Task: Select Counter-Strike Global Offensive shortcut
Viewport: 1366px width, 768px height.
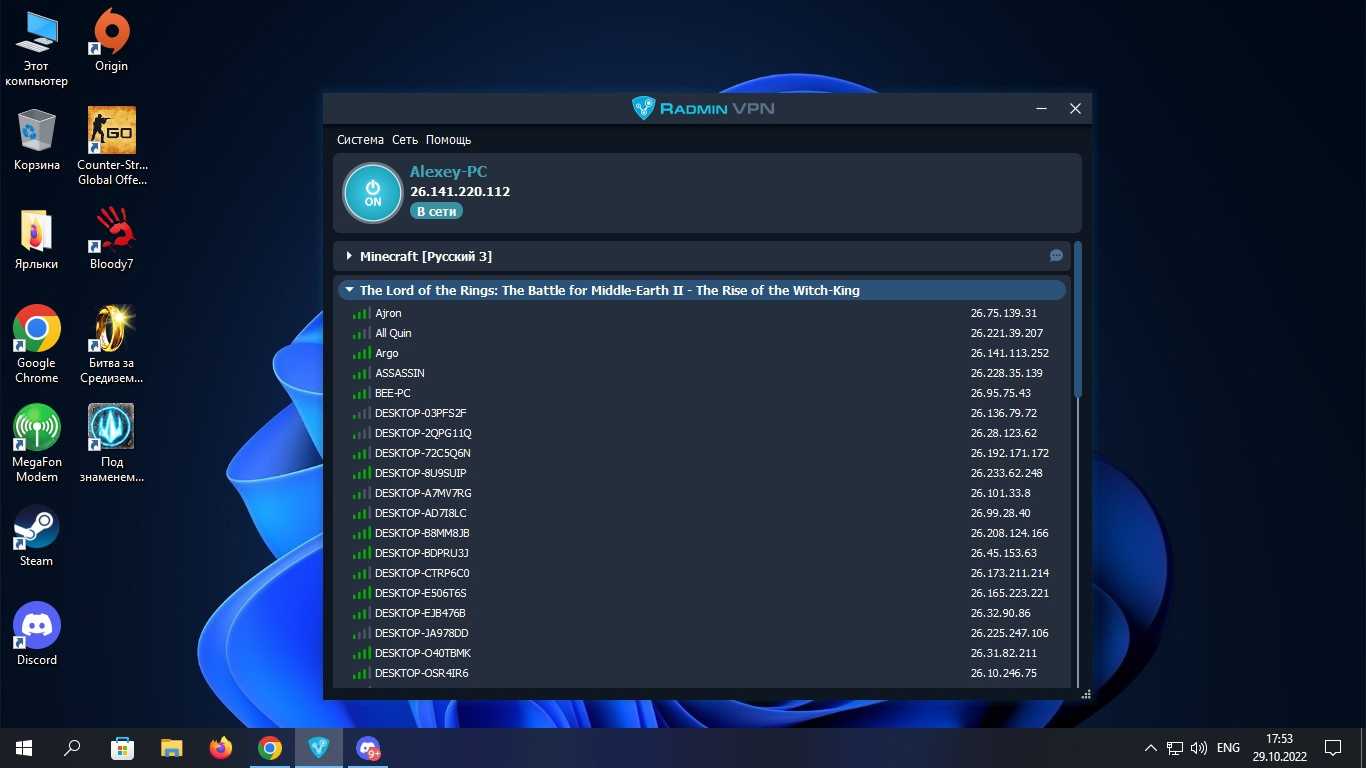Action: pos(111,147)
